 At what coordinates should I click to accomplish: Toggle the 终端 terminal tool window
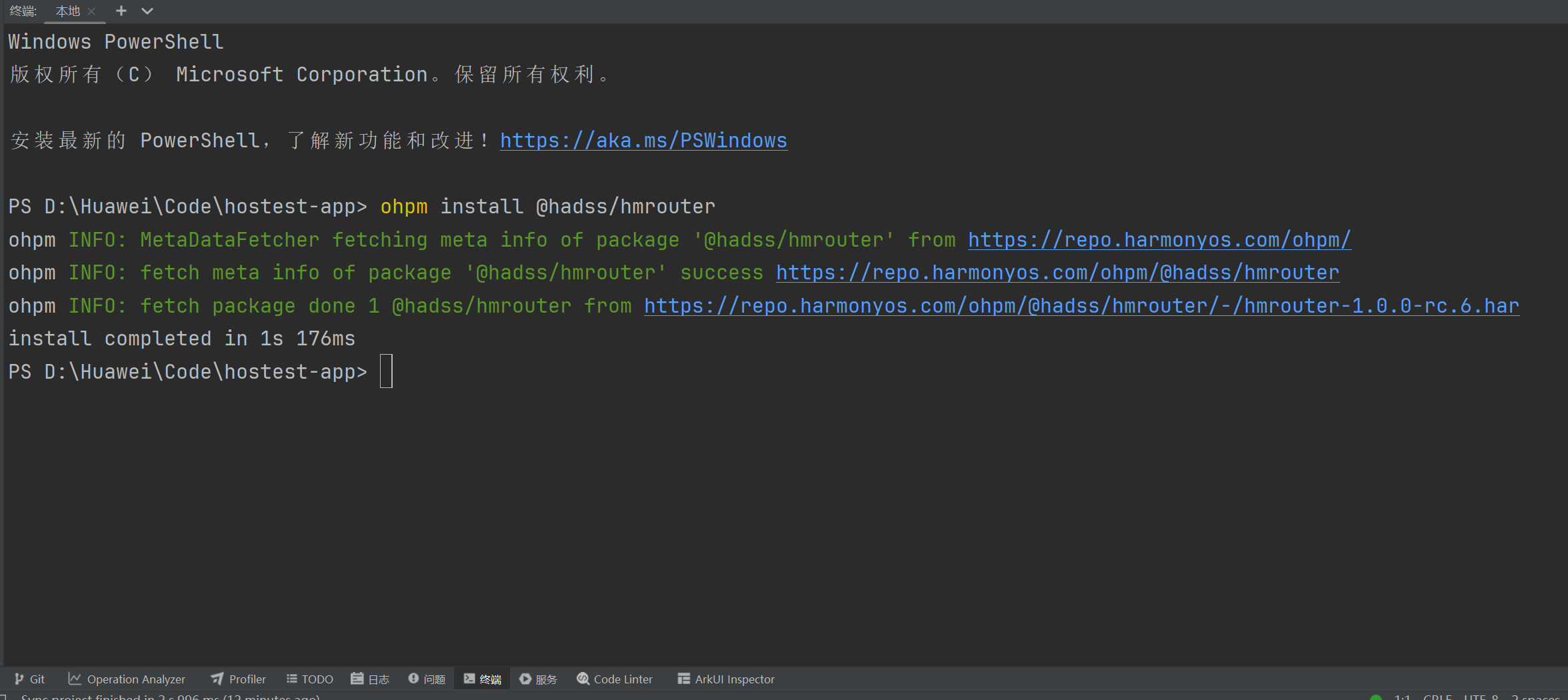(x=482, y=679)
